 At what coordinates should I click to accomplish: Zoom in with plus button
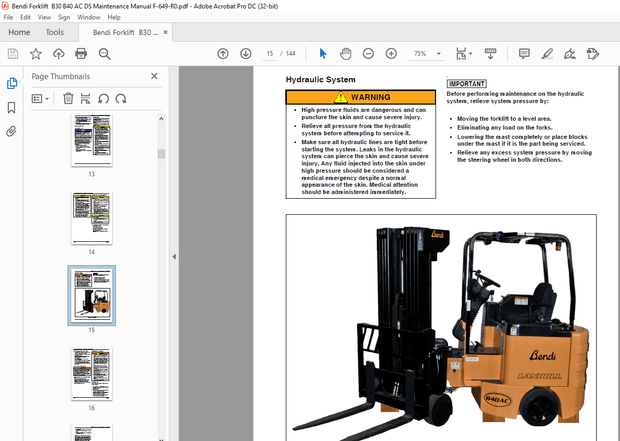coord(391,53)
